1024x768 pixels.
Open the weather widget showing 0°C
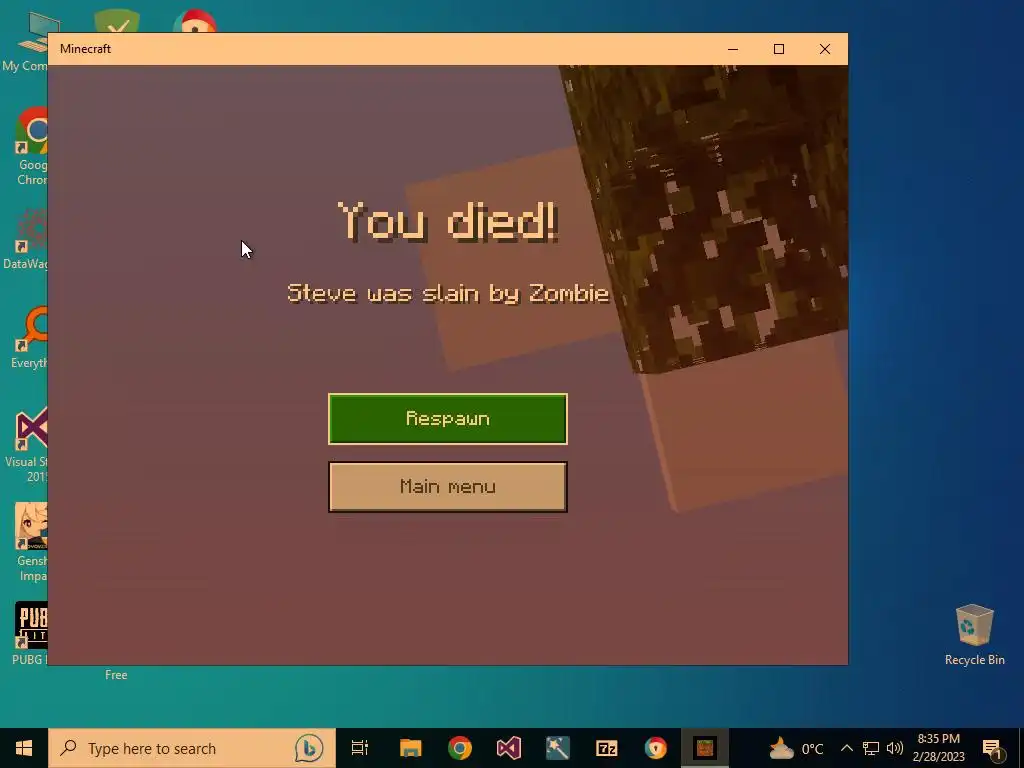tap(795, 748)
